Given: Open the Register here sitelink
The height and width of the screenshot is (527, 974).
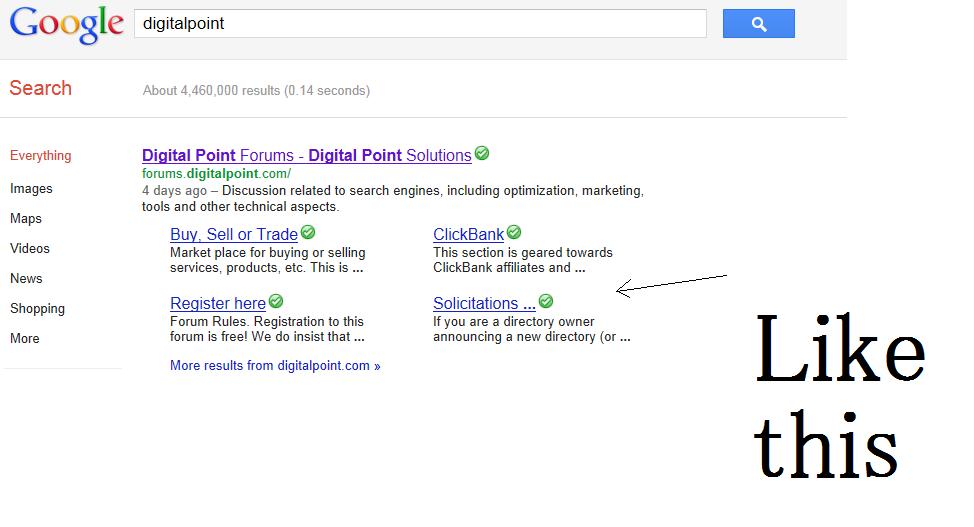Looking at the screenshot, I should point(217,303).
